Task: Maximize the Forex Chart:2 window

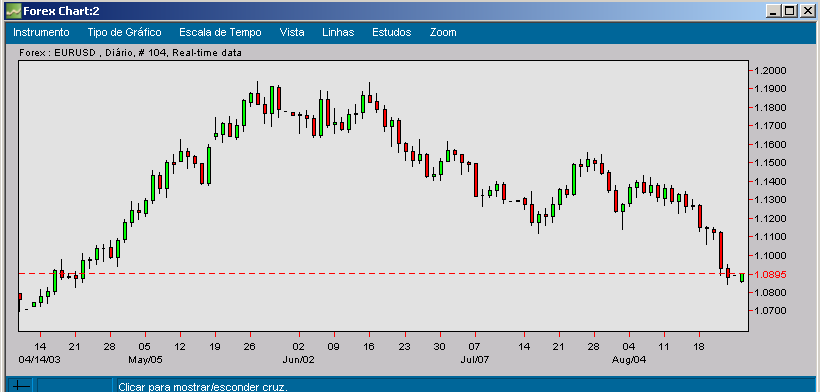Action: [789, 10]
